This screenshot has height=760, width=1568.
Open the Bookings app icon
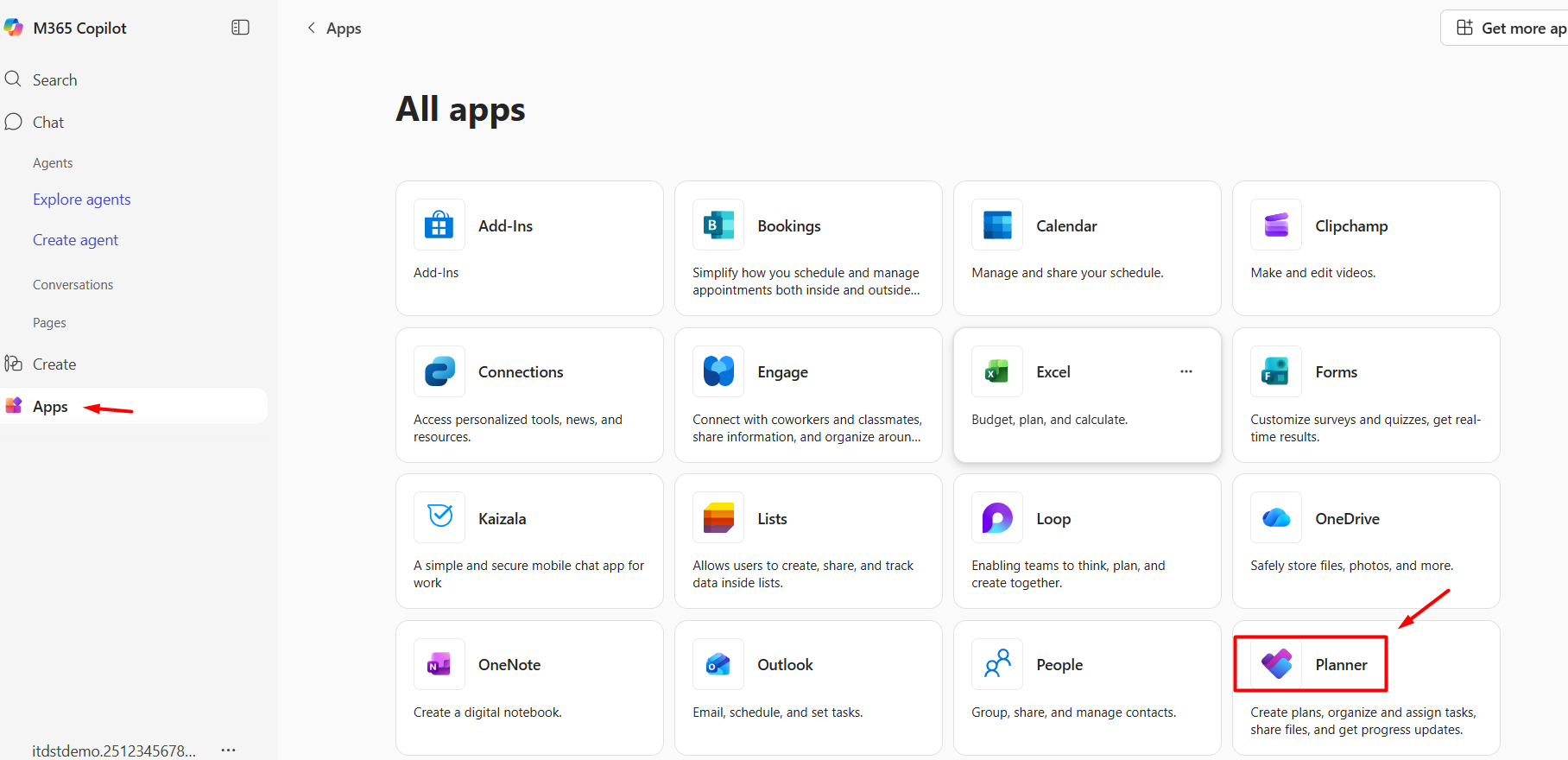(x=718, y=225)
